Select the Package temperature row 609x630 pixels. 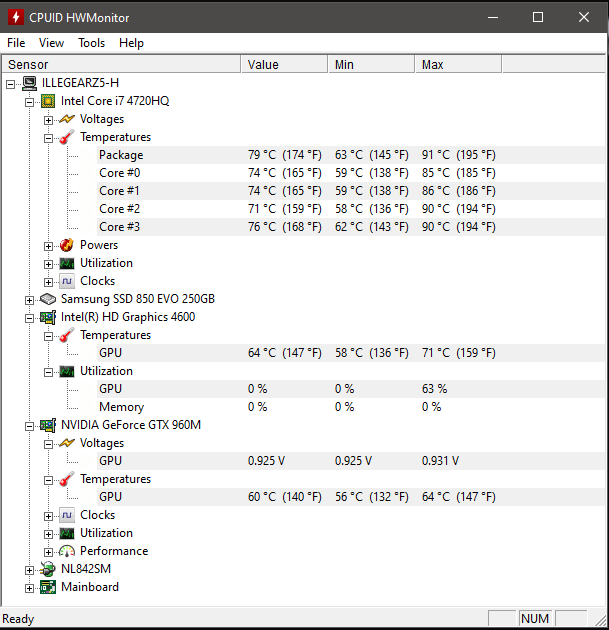coord(121,155)
